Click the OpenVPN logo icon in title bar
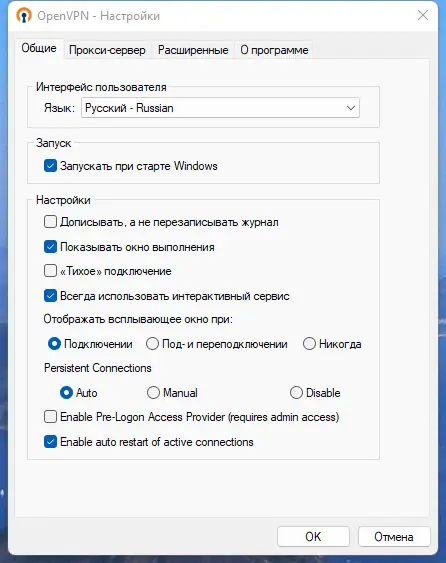Screen dimensions: 446x563 coord(24,16)
